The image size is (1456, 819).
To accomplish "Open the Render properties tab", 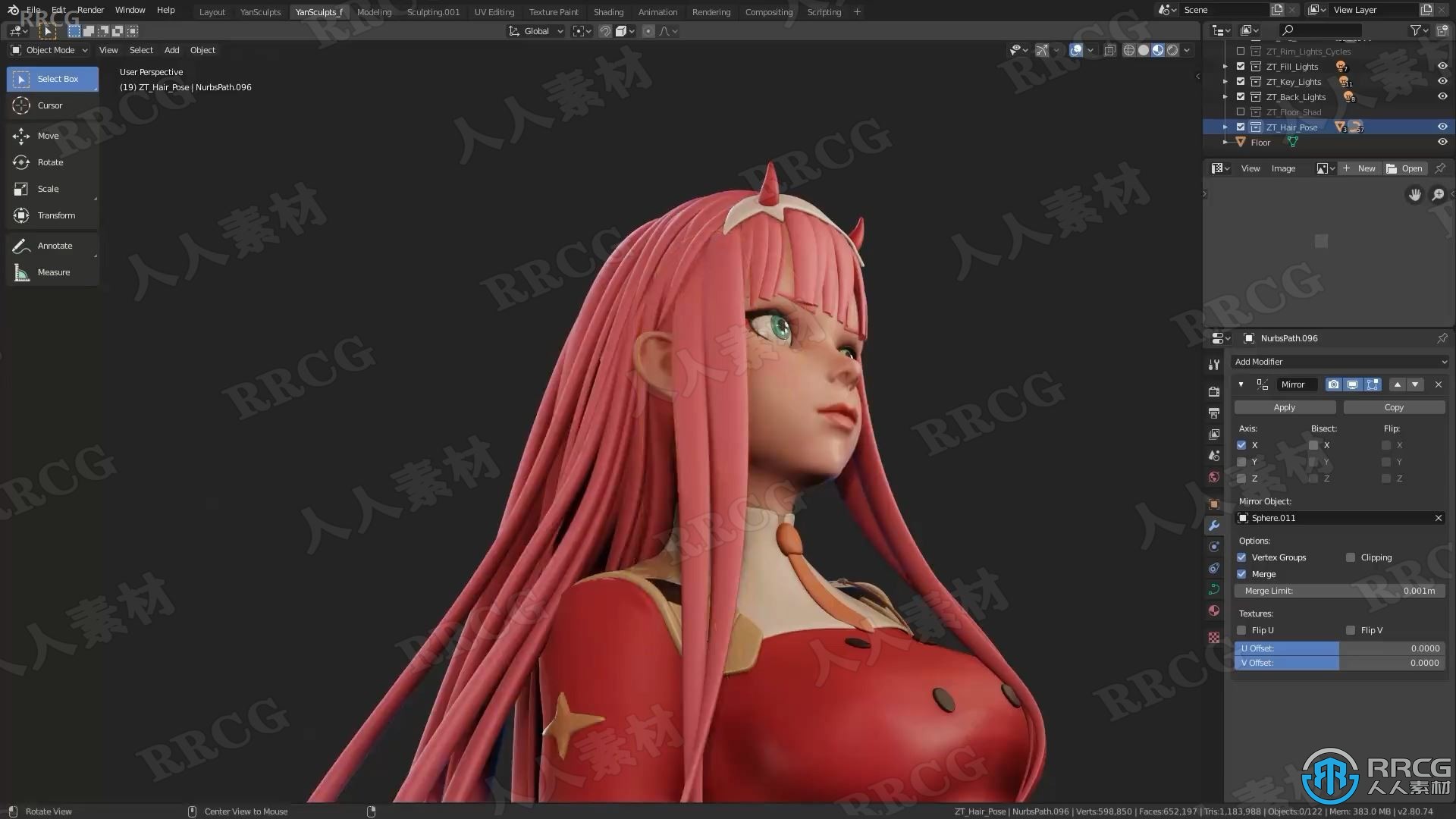I will tap(1214, 391).
